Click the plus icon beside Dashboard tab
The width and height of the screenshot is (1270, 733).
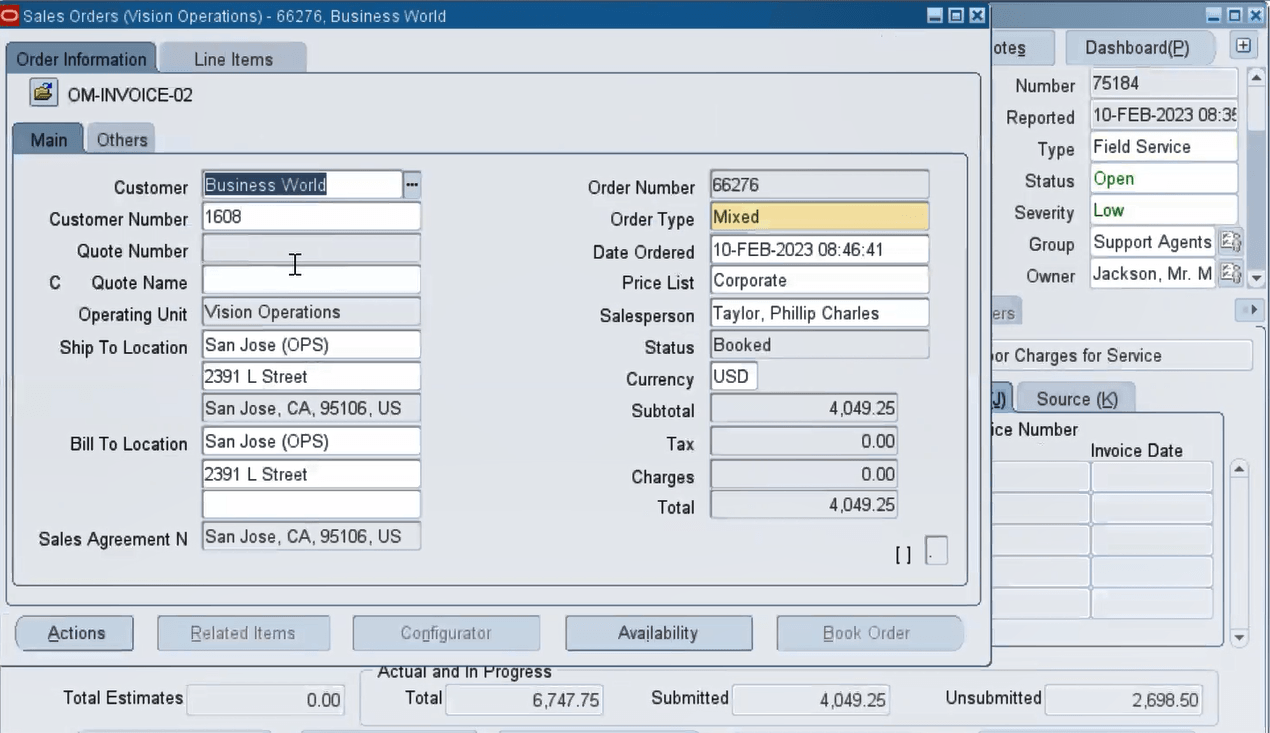pos(1243,46)
